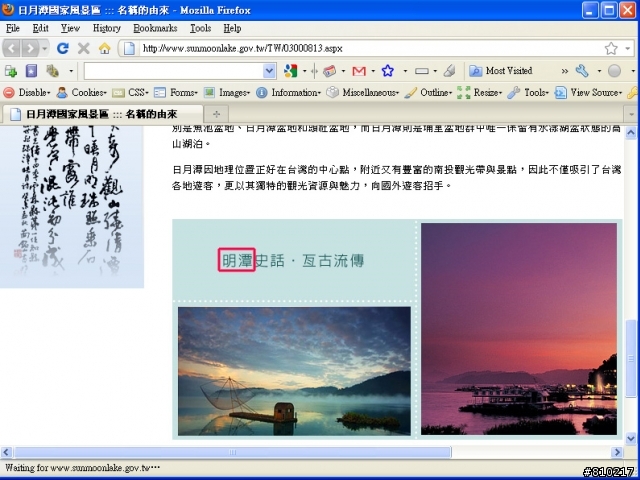Select the 日月潭國家風景區 名稱的由來 tab
The height and width of the screenshot is (480, 640).
[x=102, y=114]
